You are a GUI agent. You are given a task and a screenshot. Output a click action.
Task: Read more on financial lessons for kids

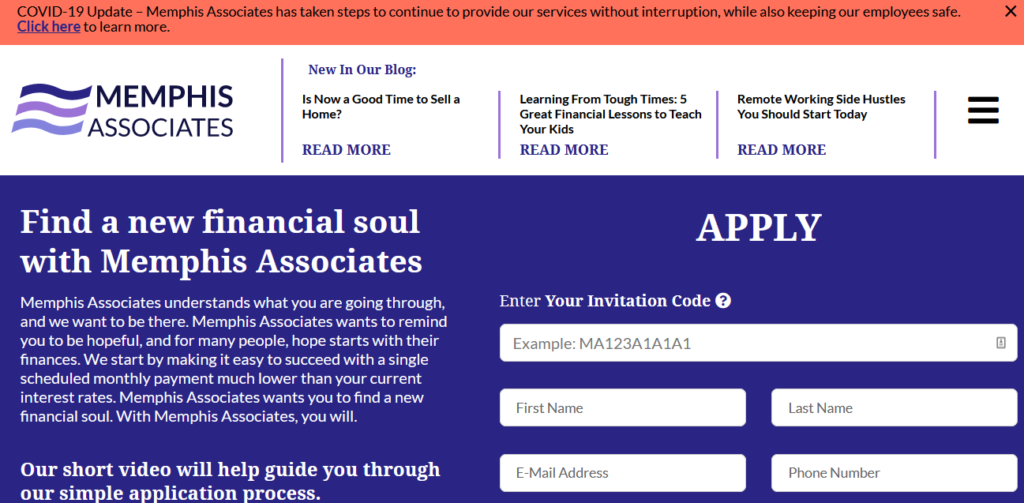[x=564, y=150]
